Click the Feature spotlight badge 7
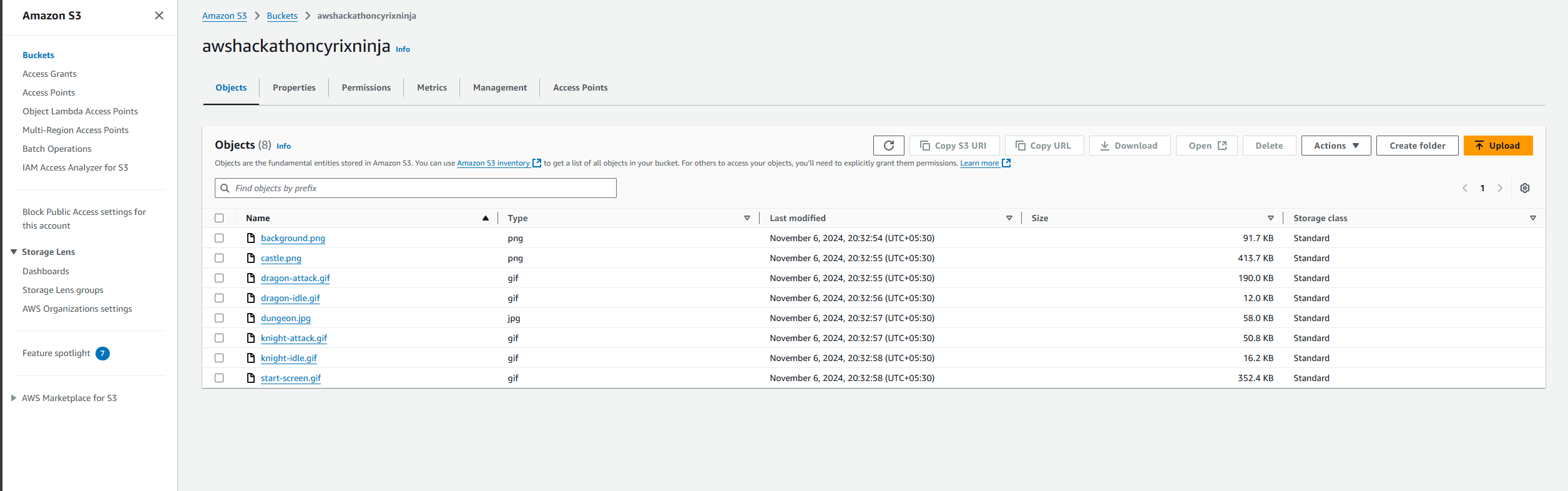1568x491 pixels. (102, 354)
